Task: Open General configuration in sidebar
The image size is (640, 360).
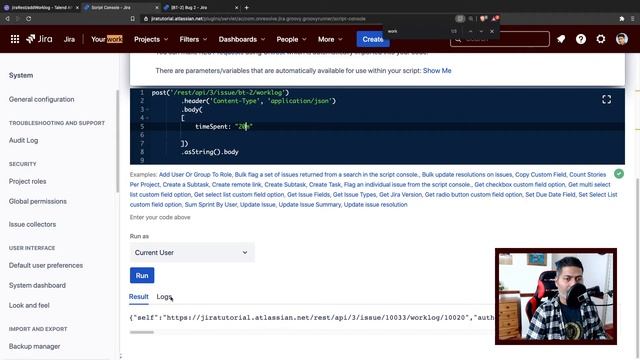Action: pyautogui.click(x=42, y=99)
